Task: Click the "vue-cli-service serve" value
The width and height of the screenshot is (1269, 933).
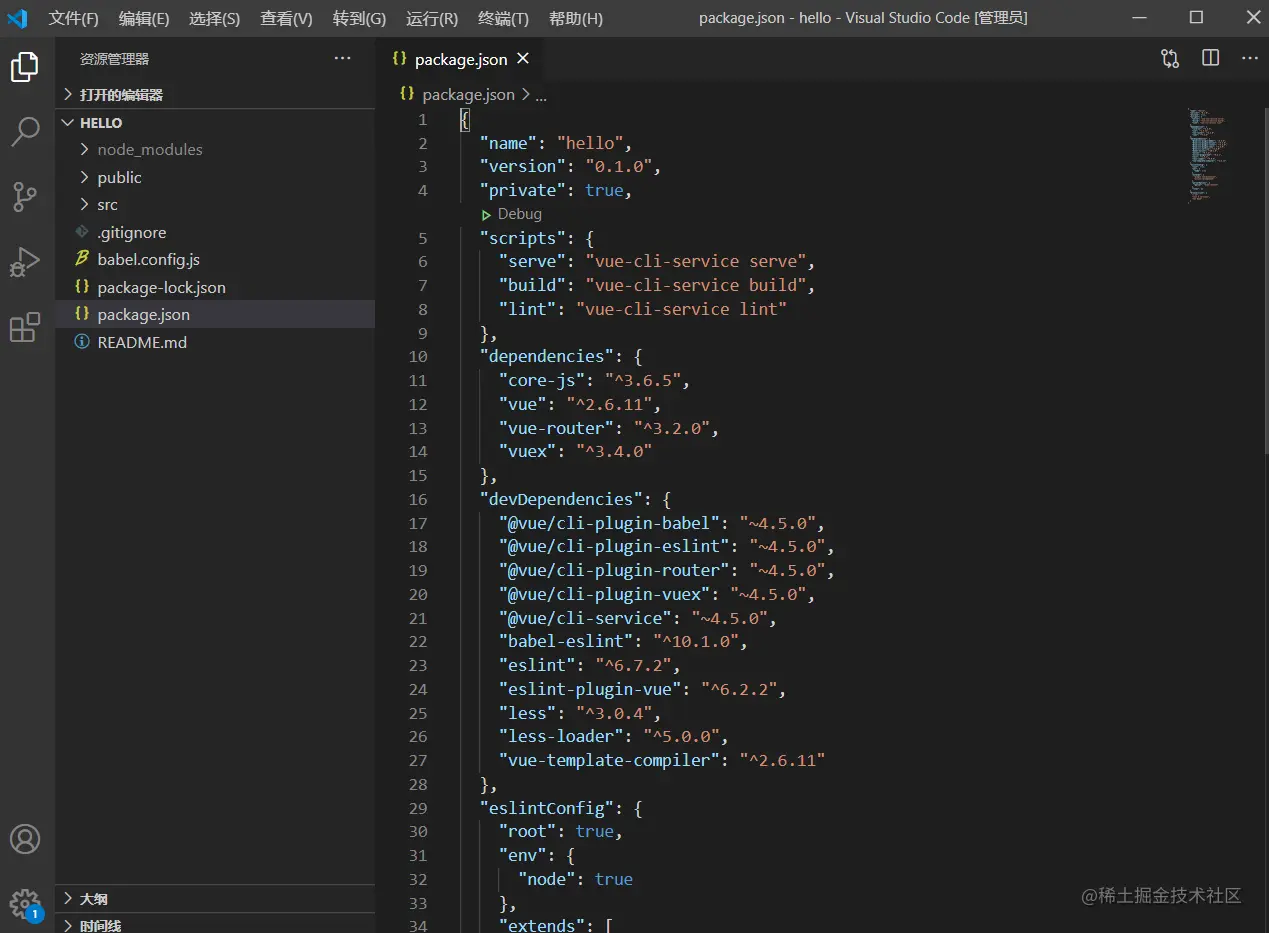Action: [x=695, y=261]
